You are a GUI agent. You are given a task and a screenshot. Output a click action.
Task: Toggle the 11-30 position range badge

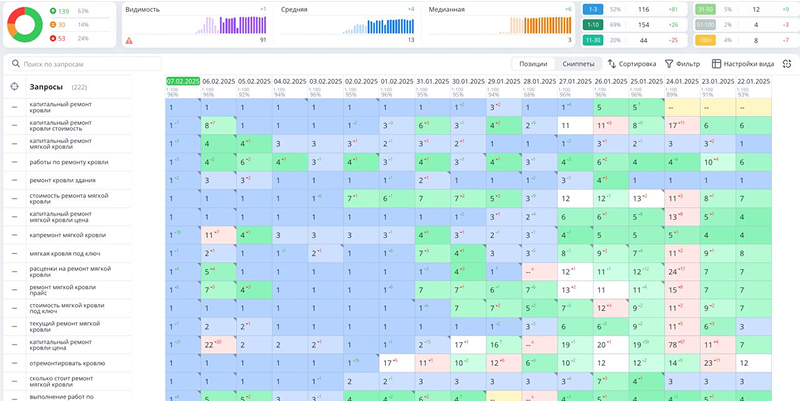pyautogui.click(x=593, y=40)
